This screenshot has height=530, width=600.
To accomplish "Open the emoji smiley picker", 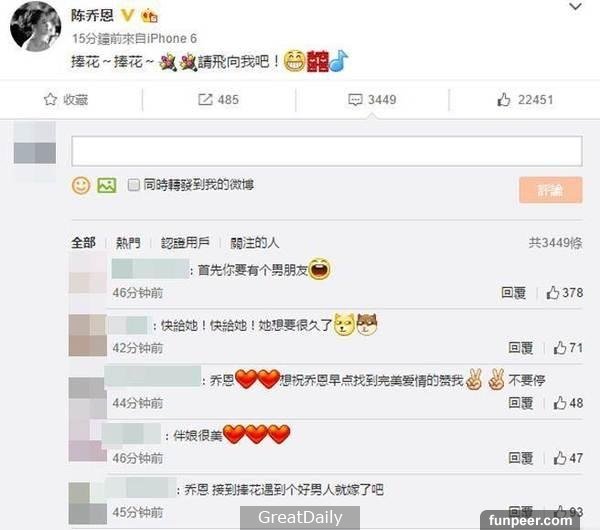I will pyautogui.click(x=81, y=186).
